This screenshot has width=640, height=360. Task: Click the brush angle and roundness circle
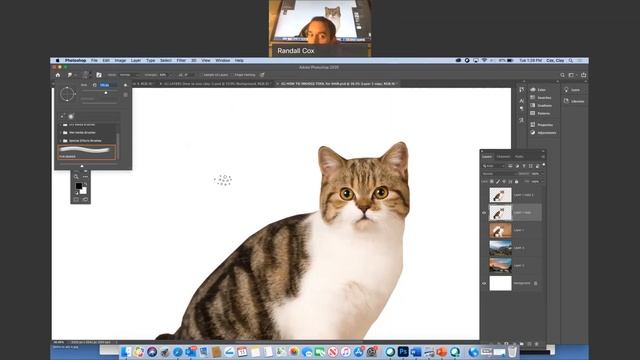coord(67,94)
